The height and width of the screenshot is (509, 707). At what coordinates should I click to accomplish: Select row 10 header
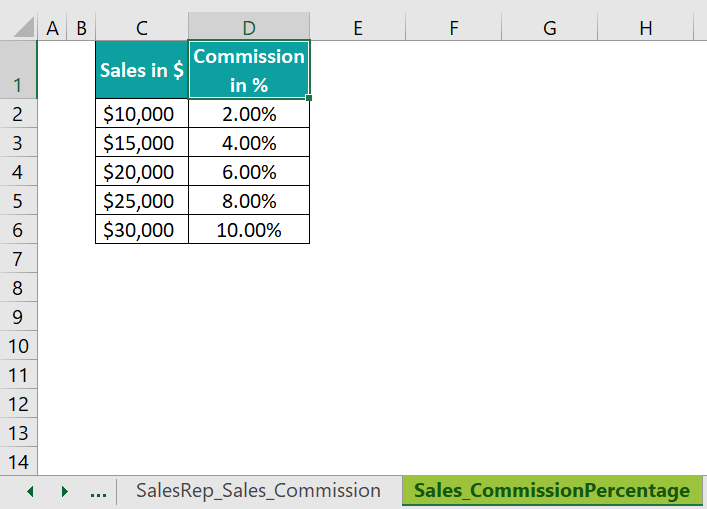tap(18, 345)
